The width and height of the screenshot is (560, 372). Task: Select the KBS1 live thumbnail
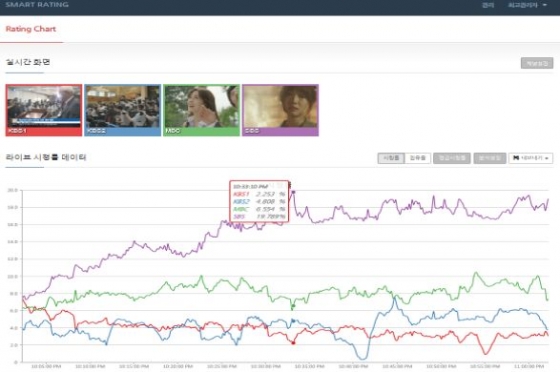(44, 110)
